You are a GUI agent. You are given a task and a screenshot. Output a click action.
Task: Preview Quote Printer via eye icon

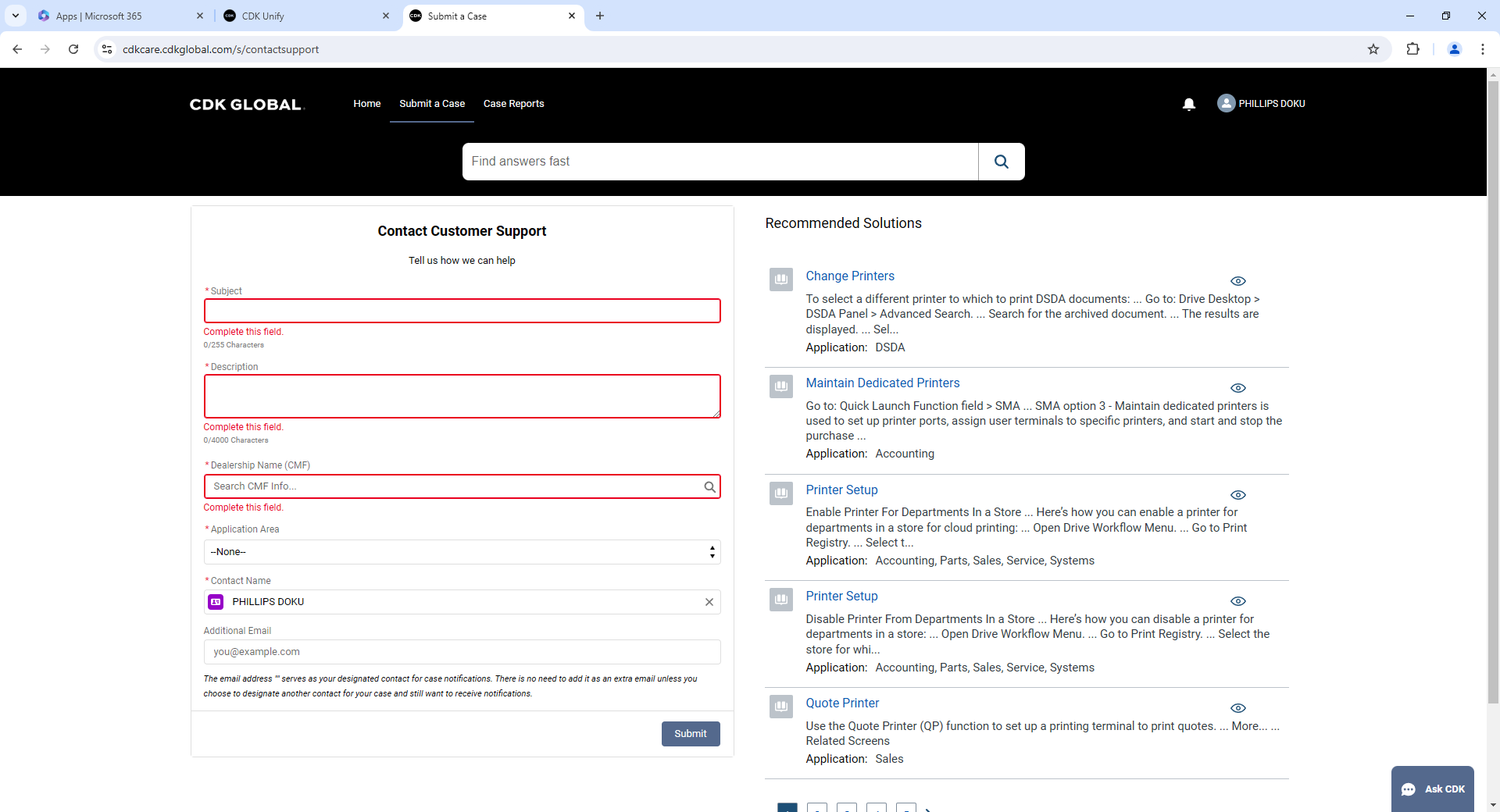click(x=1238, y=708)
